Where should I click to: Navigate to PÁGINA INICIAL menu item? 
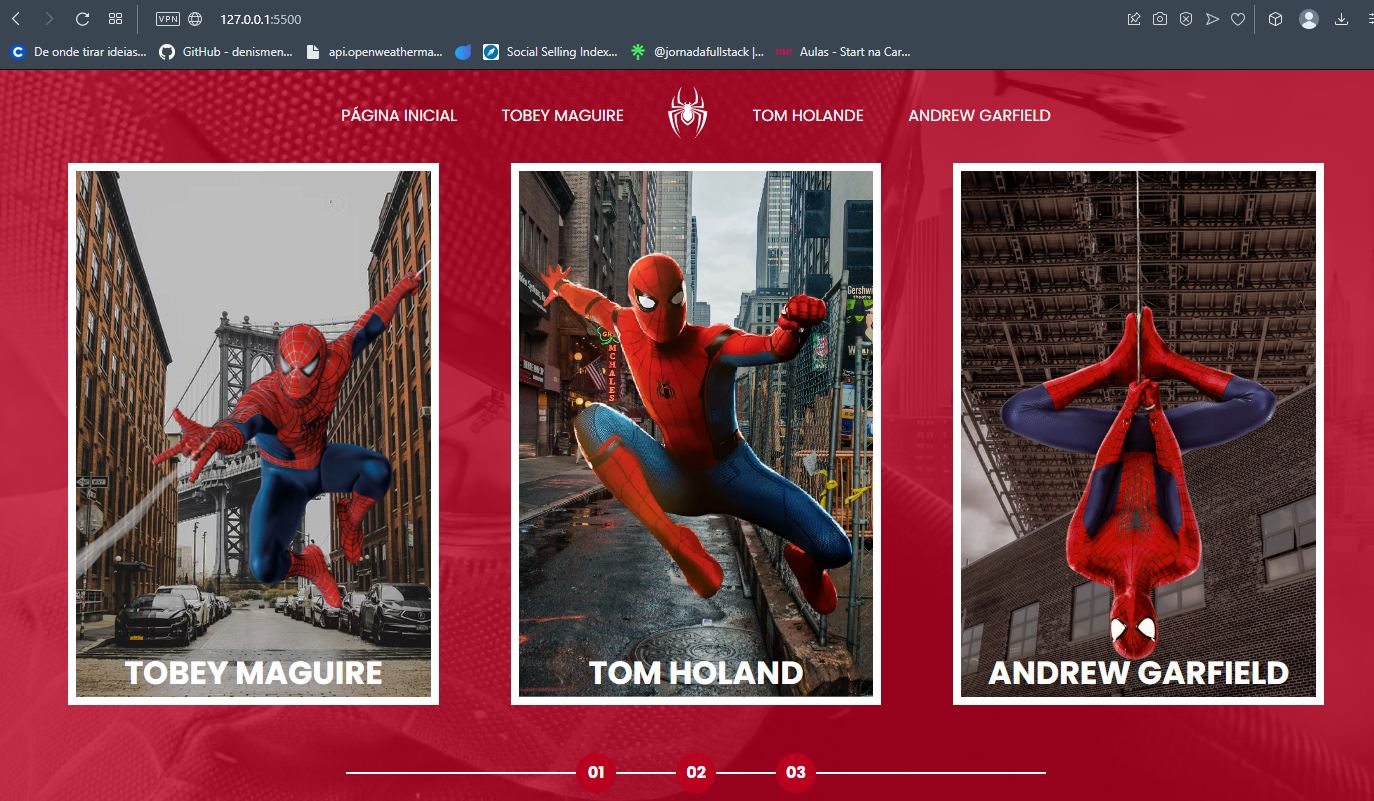(x=399, y=116)
